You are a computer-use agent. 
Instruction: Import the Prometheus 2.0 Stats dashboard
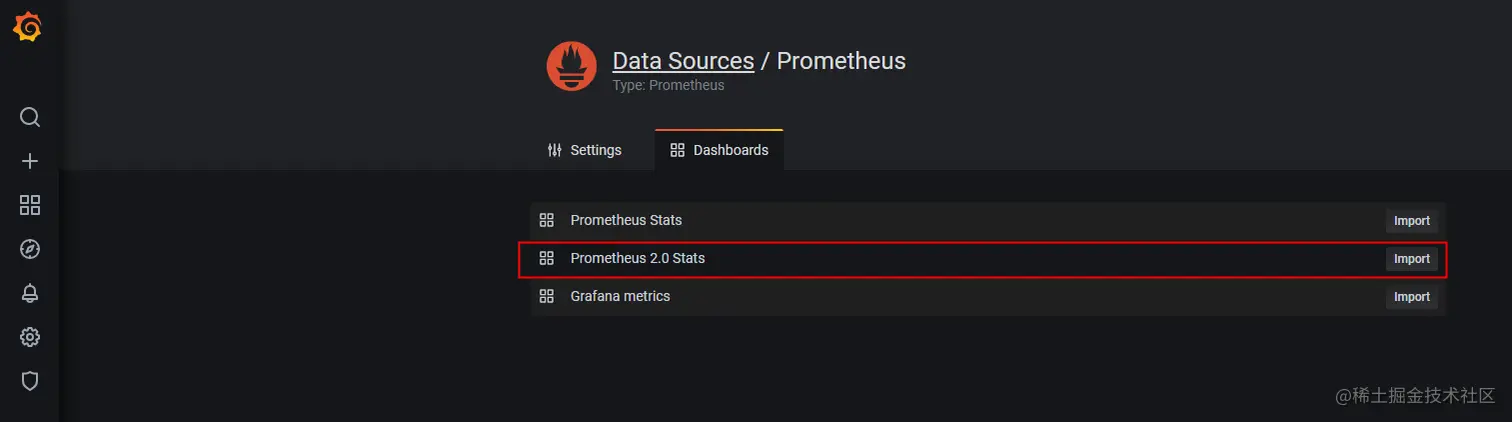point(1411,259)
